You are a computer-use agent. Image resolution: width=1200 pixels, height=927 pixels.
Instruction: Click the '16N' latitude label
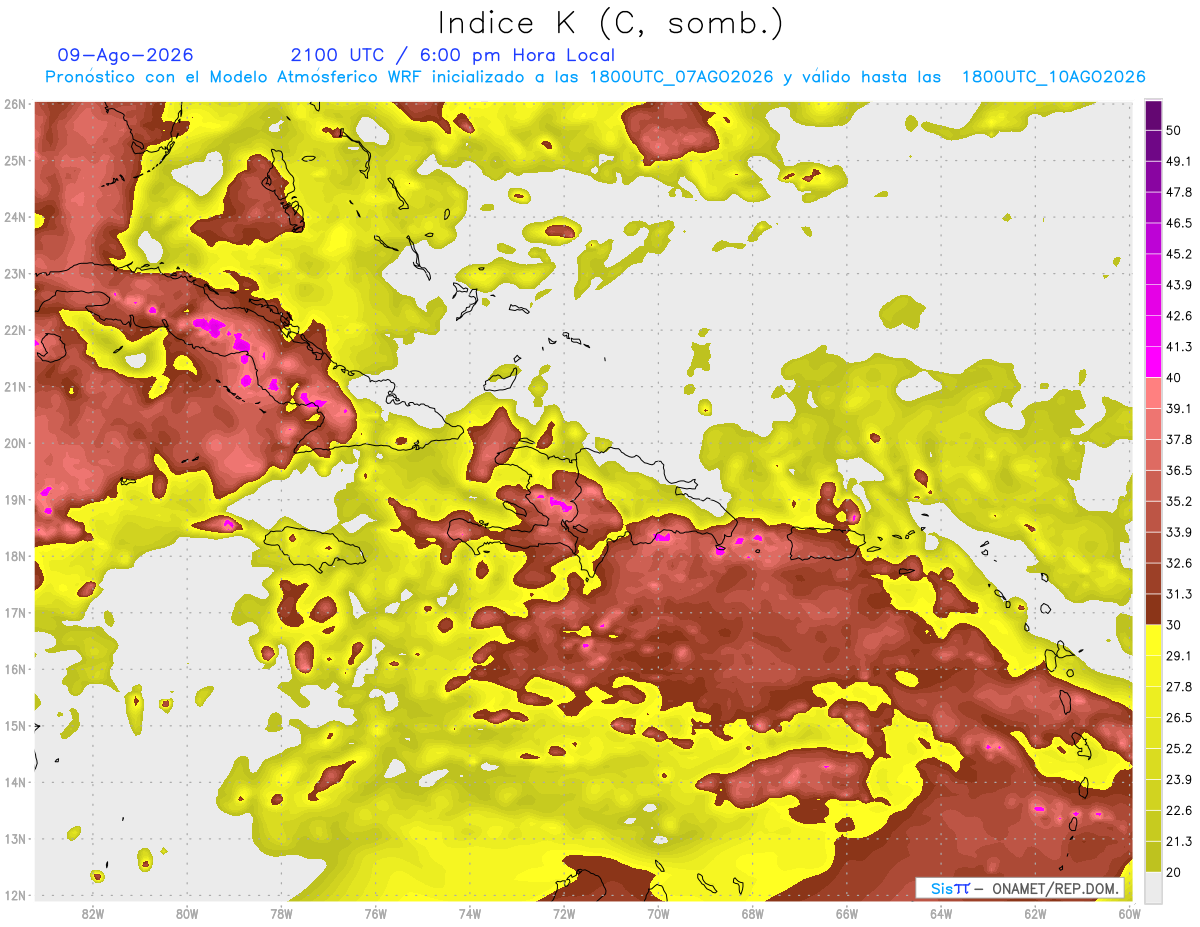pos(15,669)
